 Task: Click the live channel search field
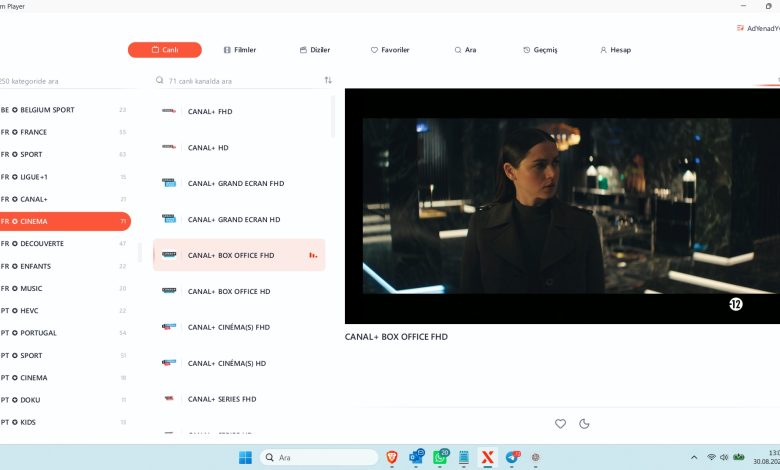244,81
